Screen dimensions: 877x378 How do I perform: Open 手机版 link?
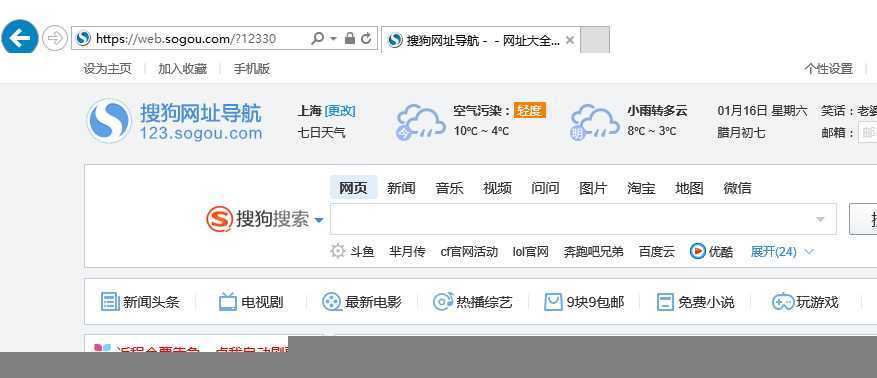coord(252,69)
